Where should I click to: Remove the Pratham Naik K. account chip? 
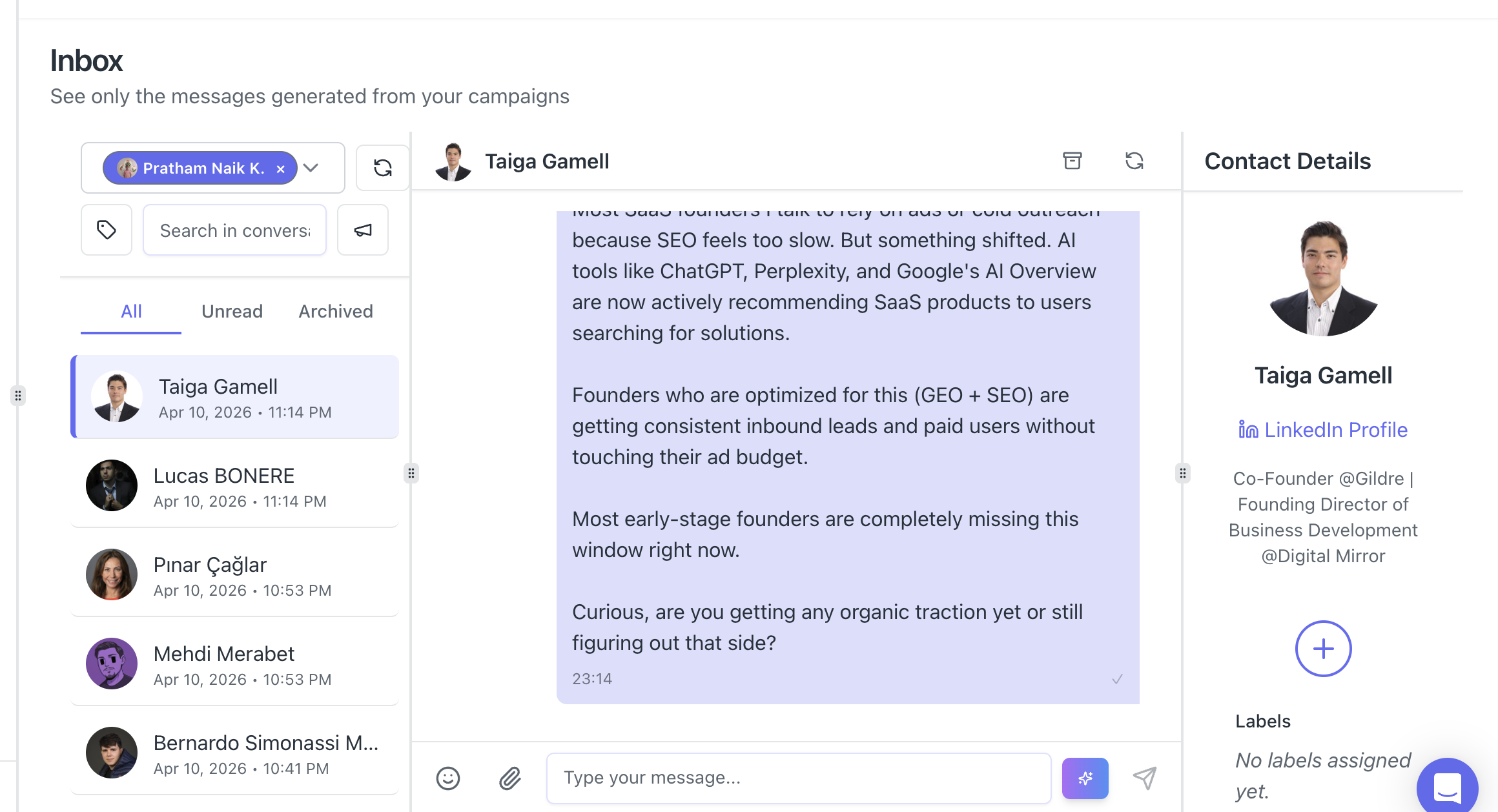click(281, 168)
